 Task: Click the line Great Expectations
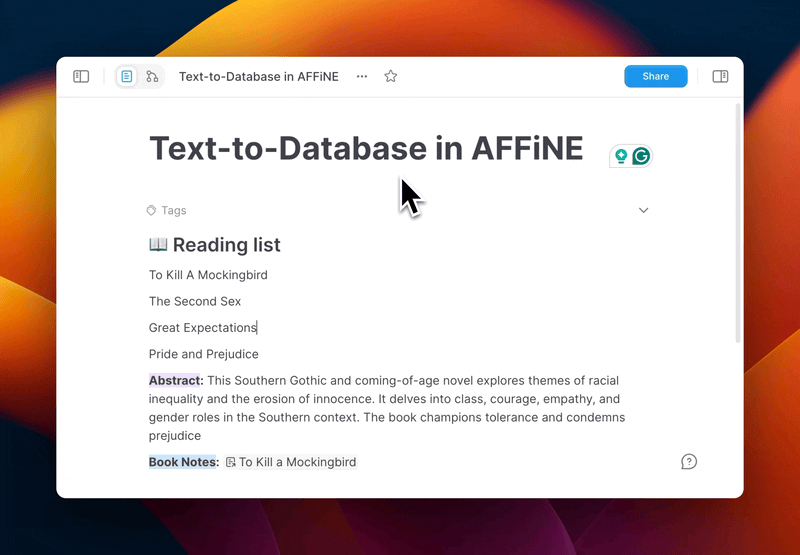coord(203,328)
